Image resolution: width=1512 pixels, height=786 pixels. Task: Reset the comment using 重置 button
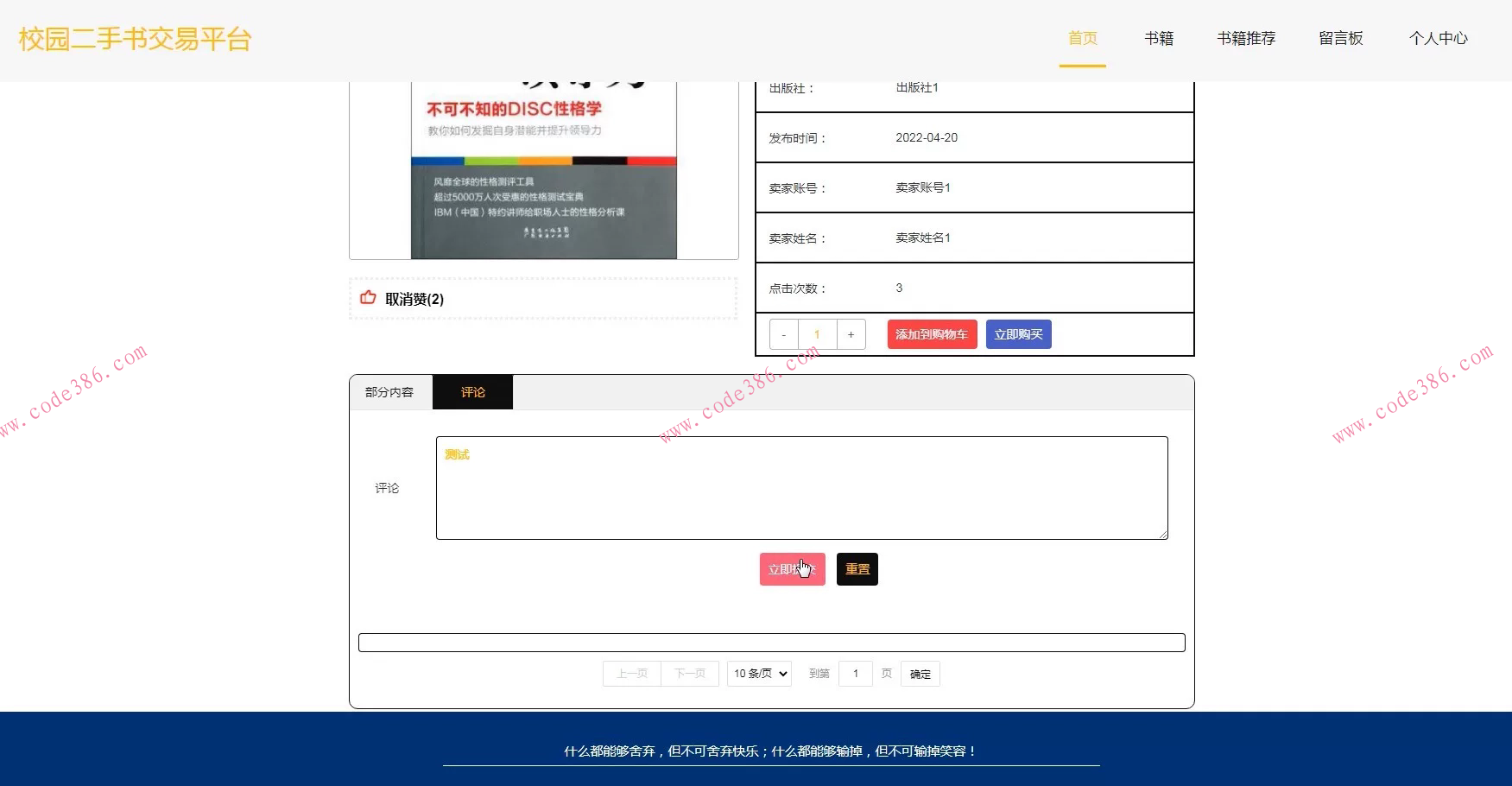pos(856,568)
